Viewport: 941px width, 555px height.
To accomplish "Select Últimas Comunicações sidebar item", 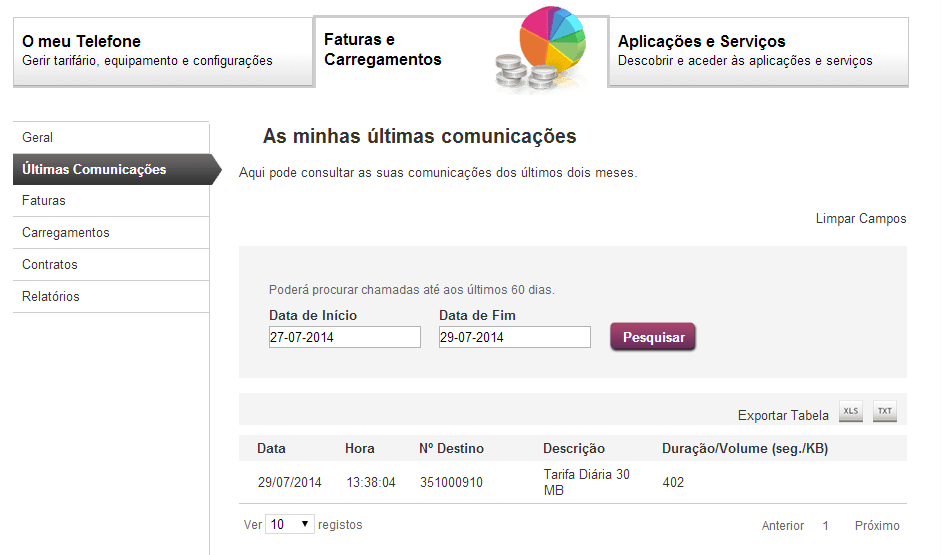I will 94,169.
